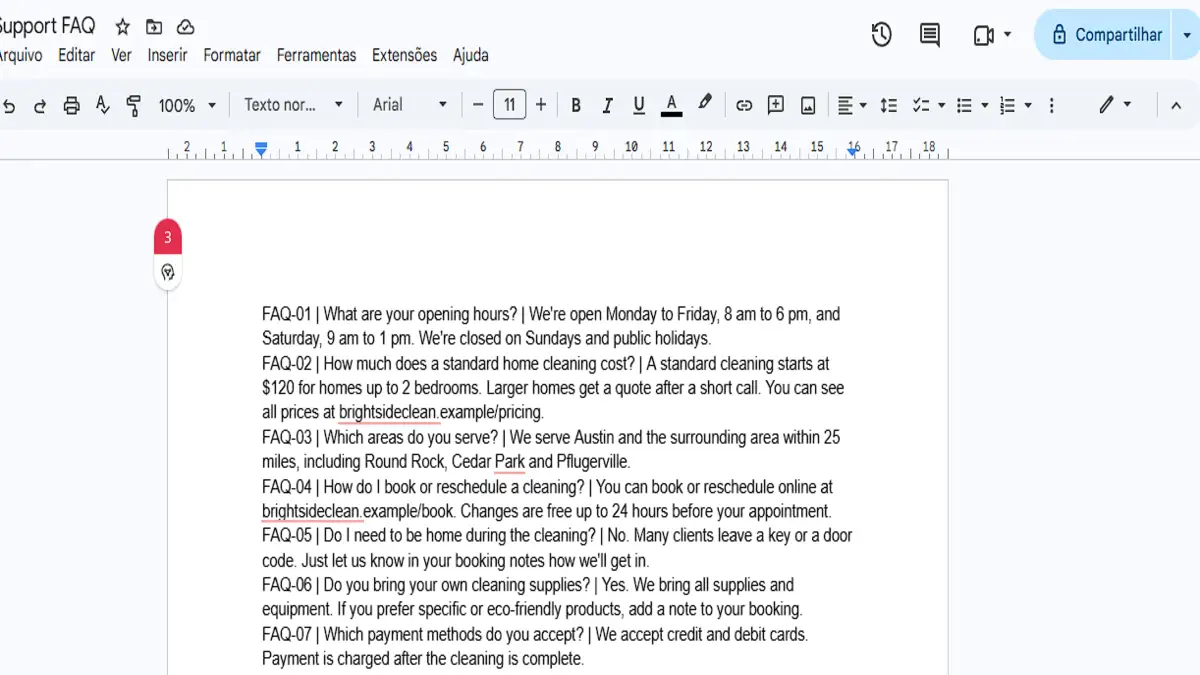Insert an image

(808, 105)
